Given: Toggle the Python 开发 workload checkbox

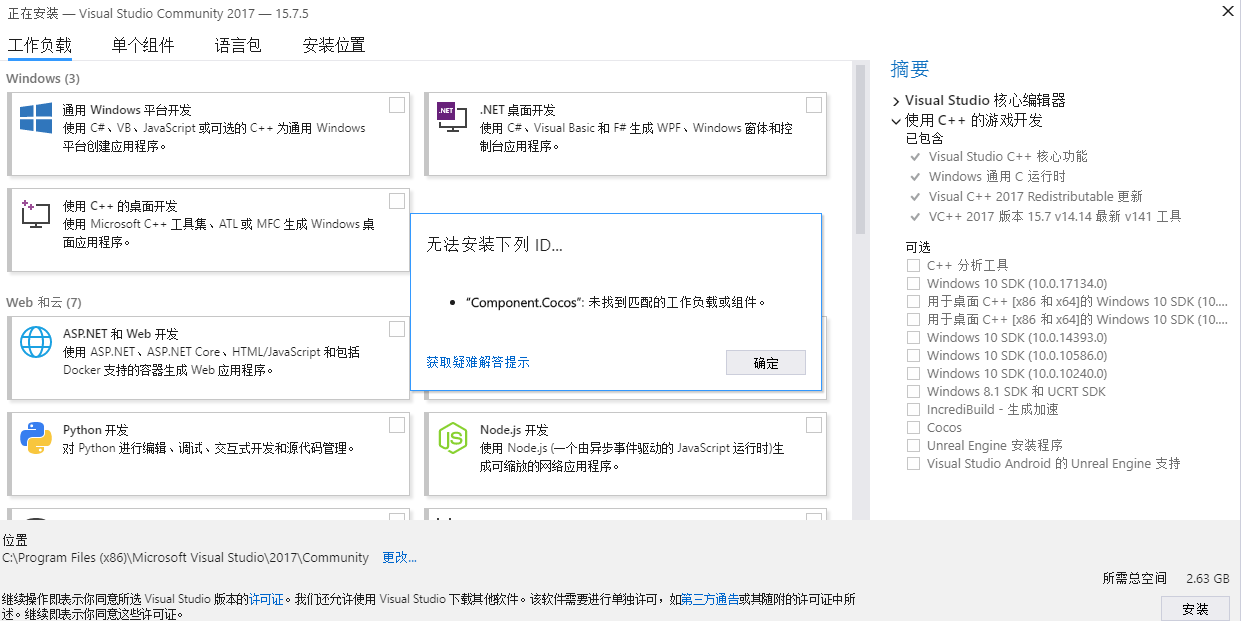Looking at the screenshot, I should point(397,425).
